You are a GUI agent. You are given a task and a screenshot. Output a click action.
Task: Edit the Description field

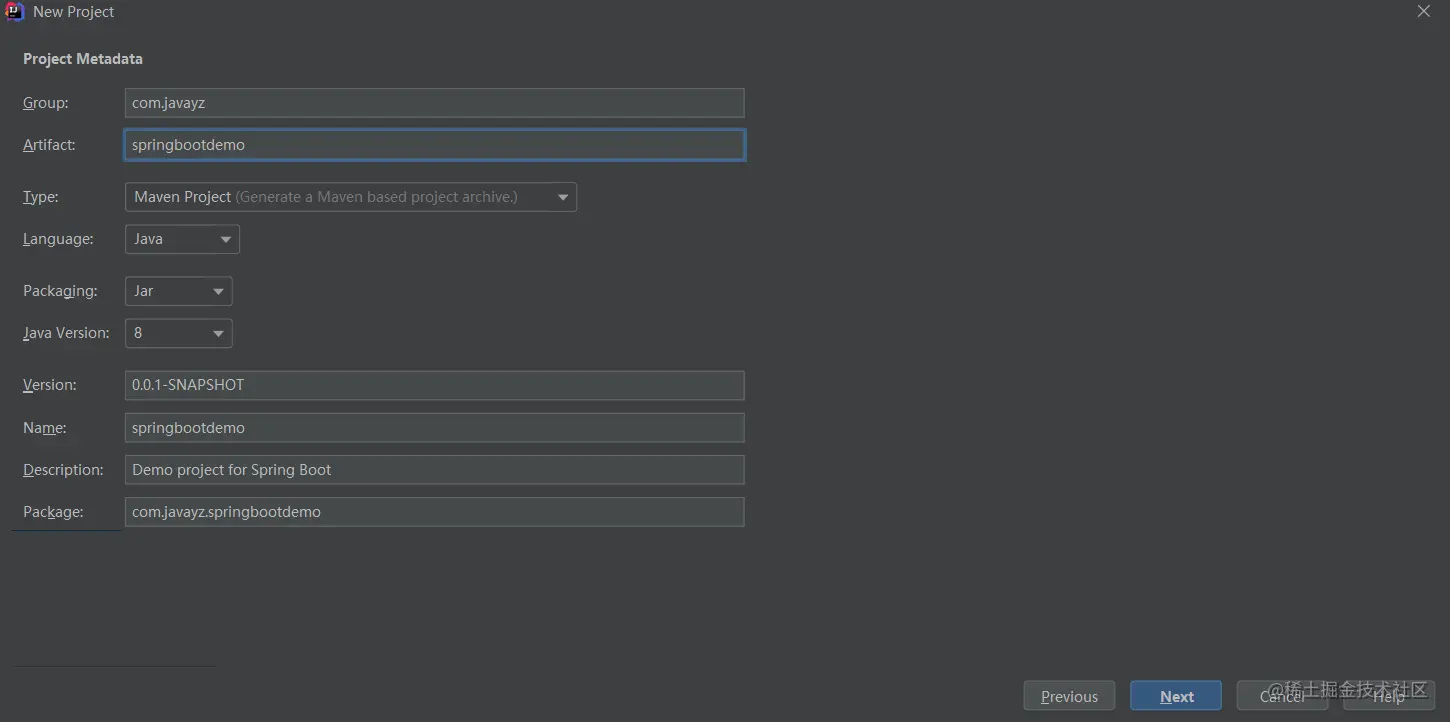pos(434,470)
